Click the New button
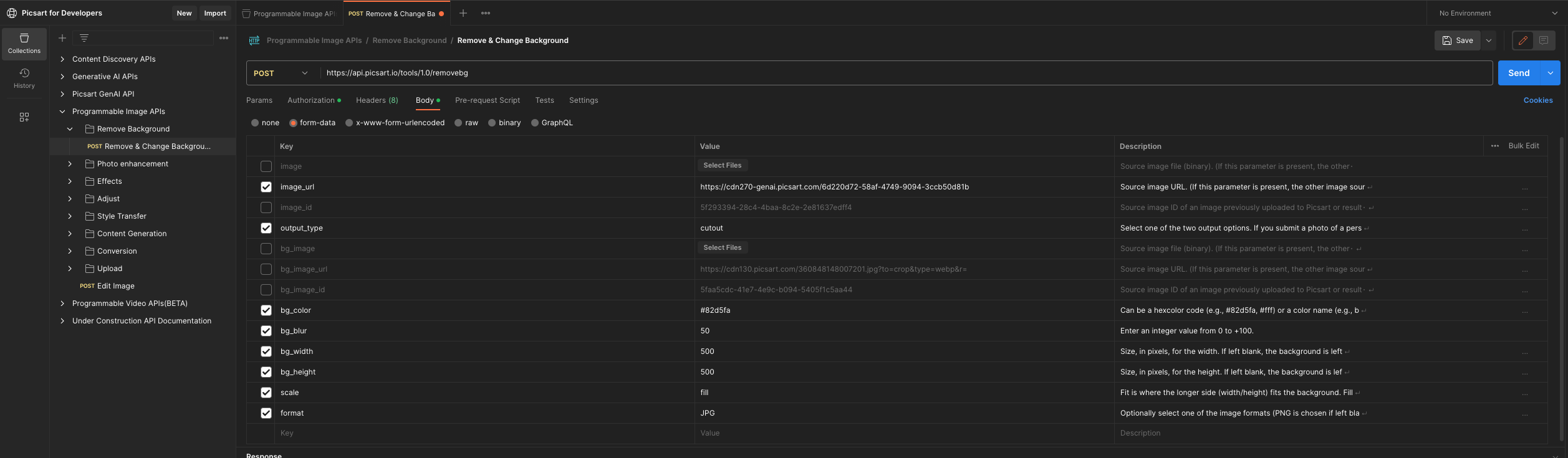1568x458 pixels. coord(184,13)
